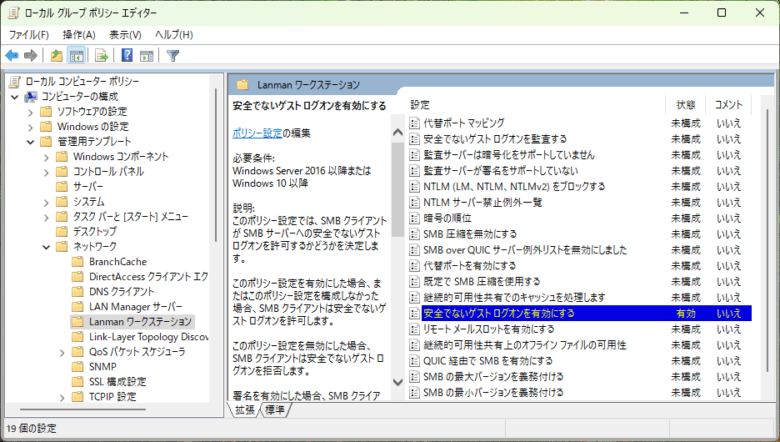Open the ヘルプ(H) menu

(174, 35)
